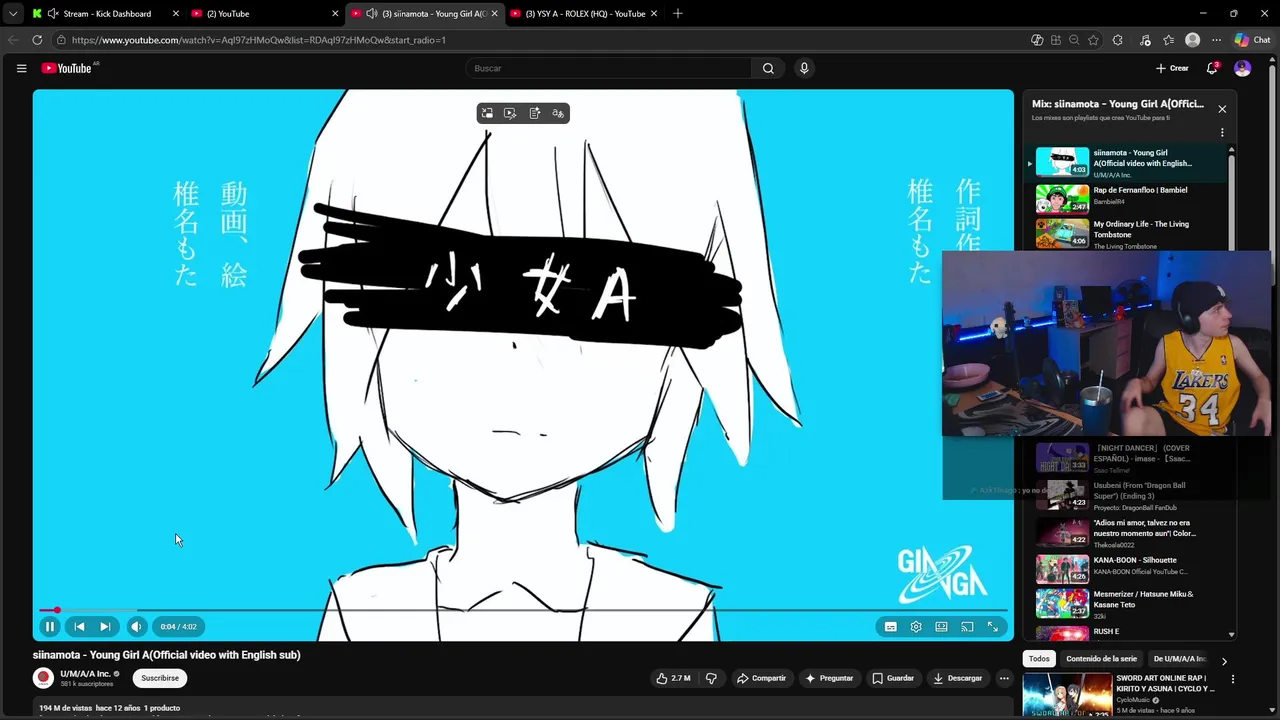Save video with Guardar button
Viewport: 1280px width, 720px height.
coord(893,678)
